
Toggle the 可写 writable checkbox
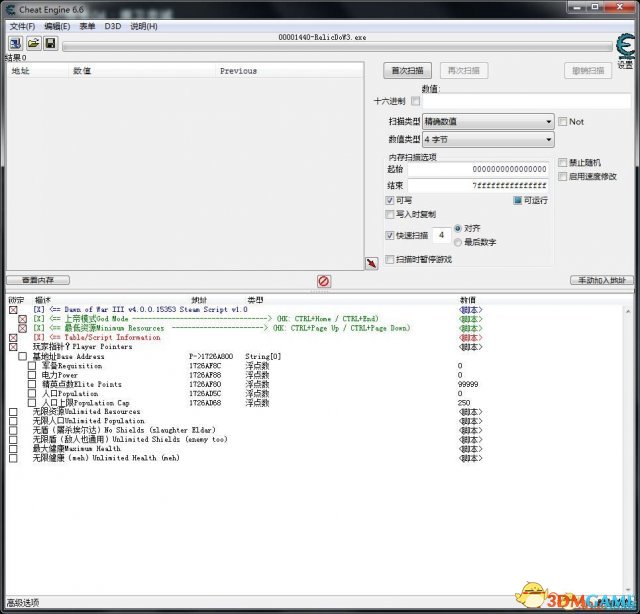[390, 200]
